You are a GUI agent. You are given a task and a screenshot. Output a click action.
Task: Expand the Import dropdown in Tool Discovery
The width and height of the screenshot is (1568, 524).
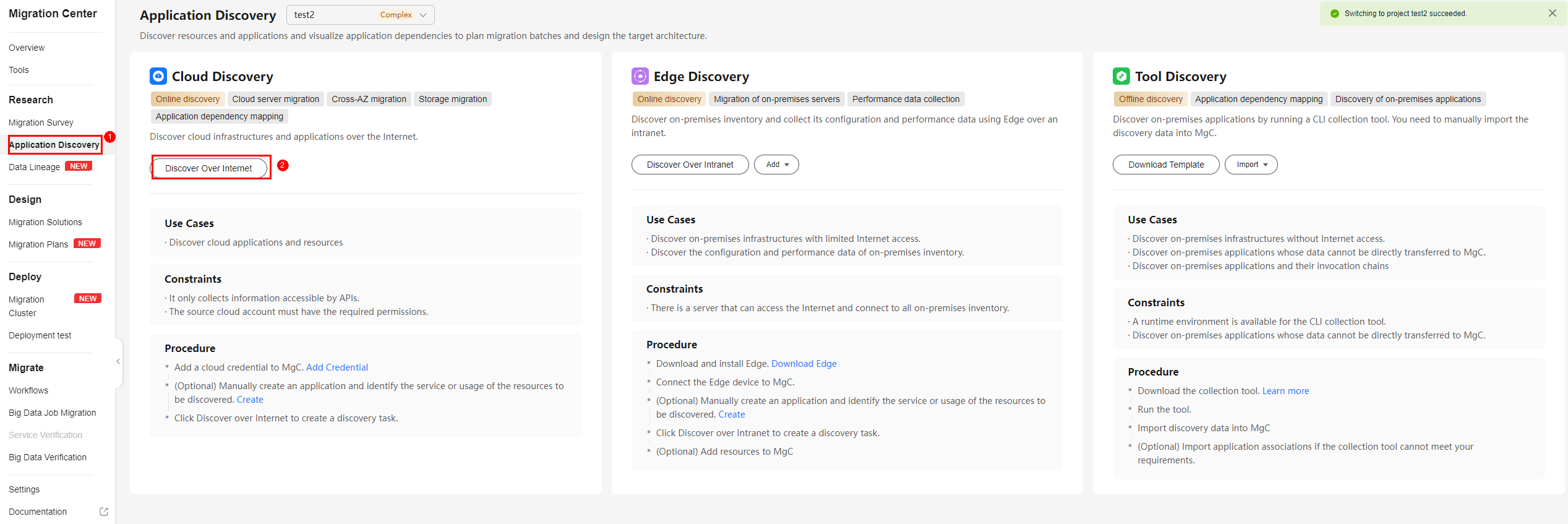tap(1251, 165)
